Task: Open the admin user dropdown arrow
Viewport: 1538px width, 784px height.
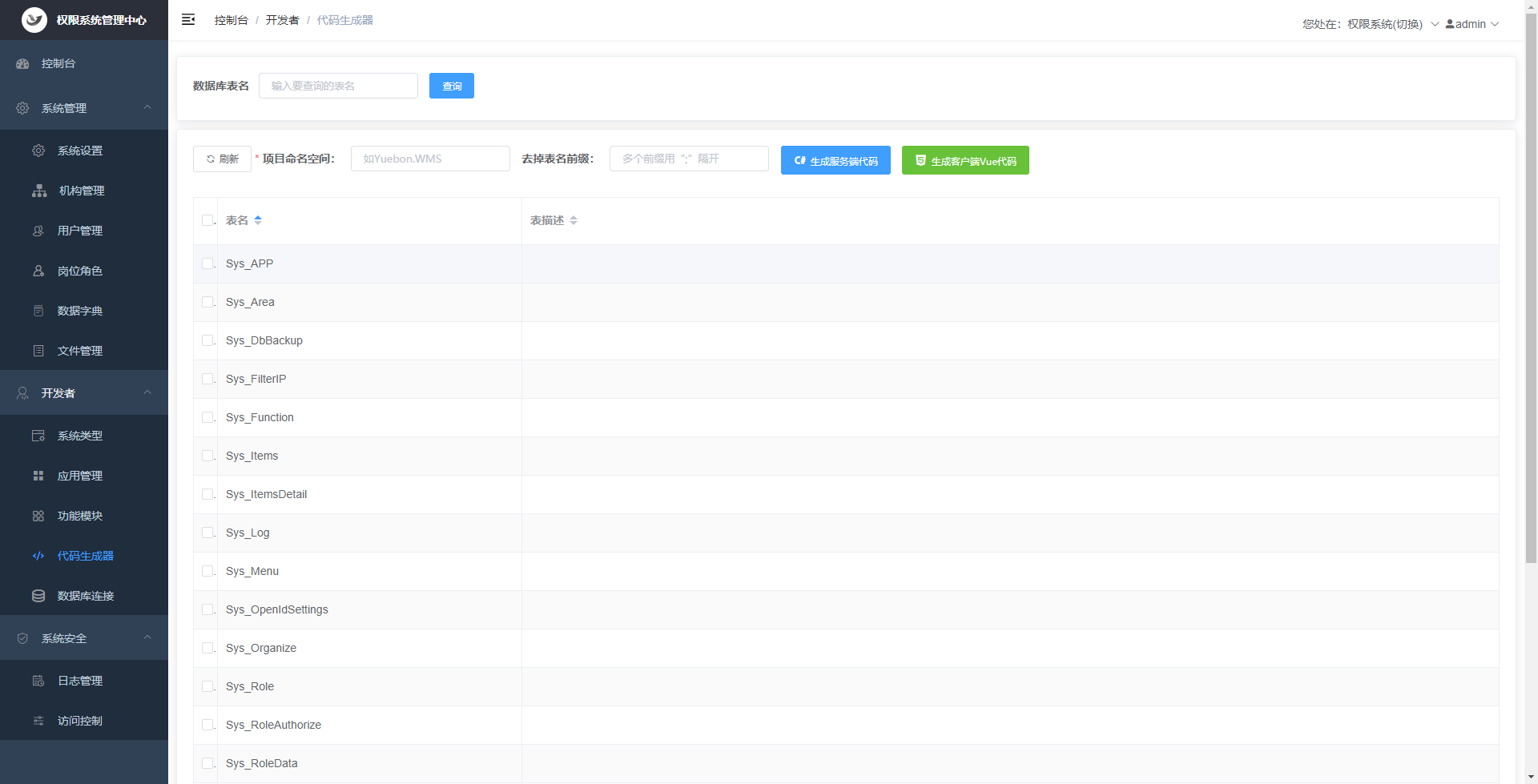Action: click(x=1495, y=24)
